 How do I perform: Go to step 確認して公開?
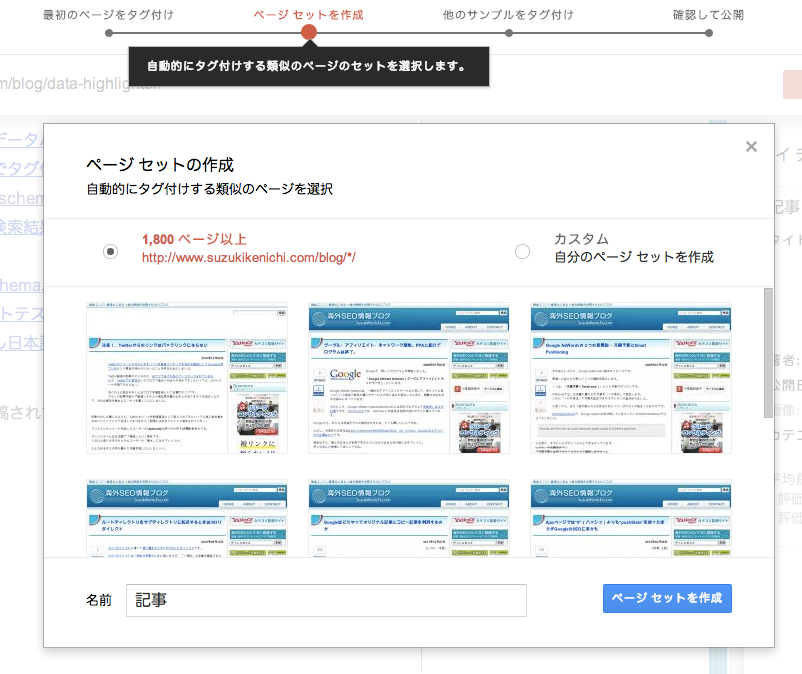coord(708,15)
